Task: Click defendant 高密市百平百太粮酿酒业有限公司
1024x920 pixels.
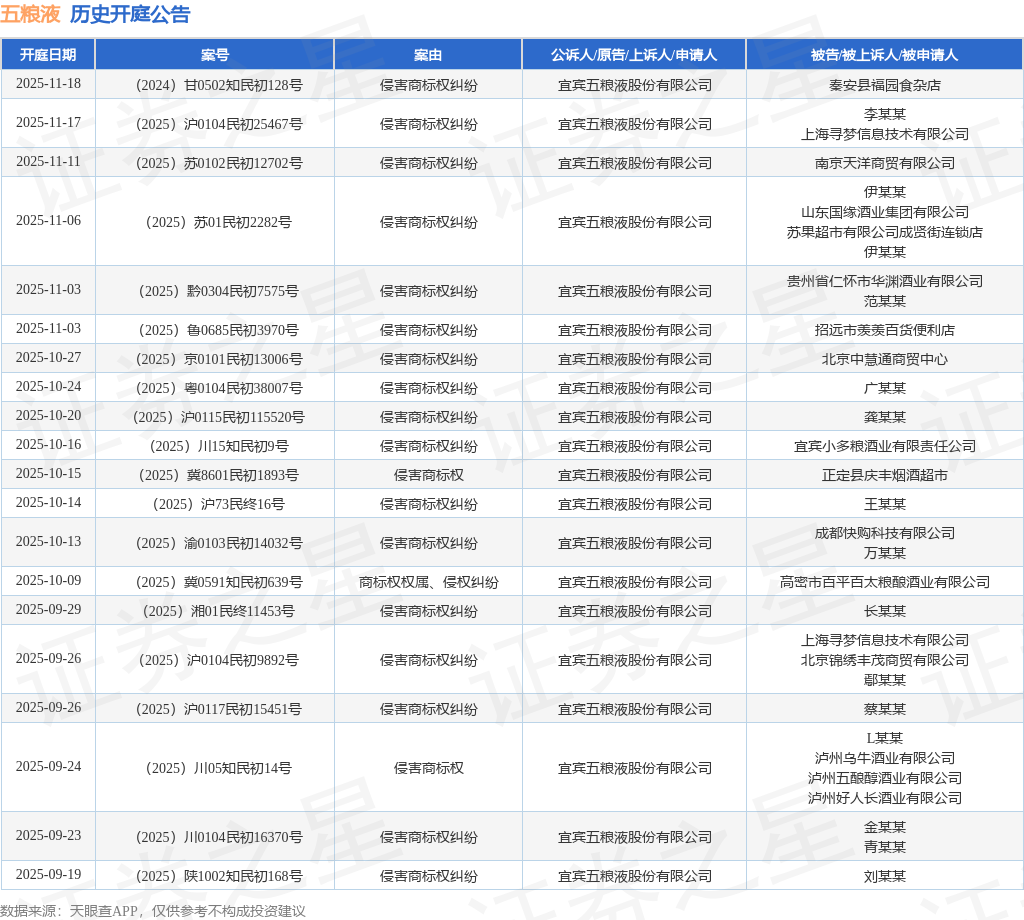Action: 885,582
